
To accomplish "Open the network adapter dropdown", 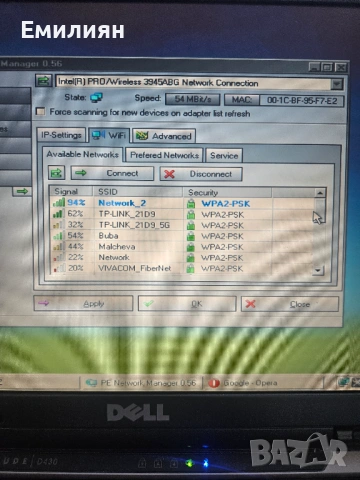I will [x=337, y=83].
